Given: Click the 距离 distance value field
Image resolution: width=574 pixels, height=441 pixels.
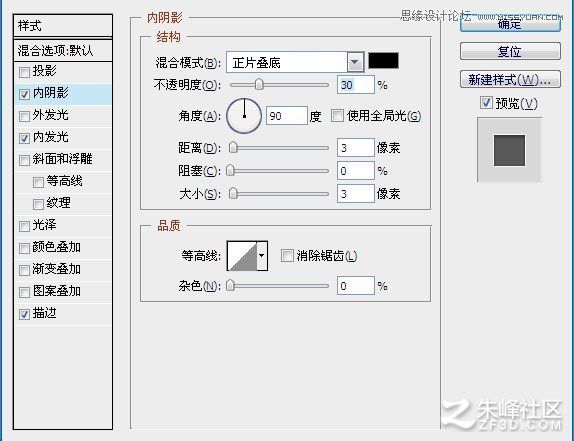Looking at the screenshot, I should 355,148.
